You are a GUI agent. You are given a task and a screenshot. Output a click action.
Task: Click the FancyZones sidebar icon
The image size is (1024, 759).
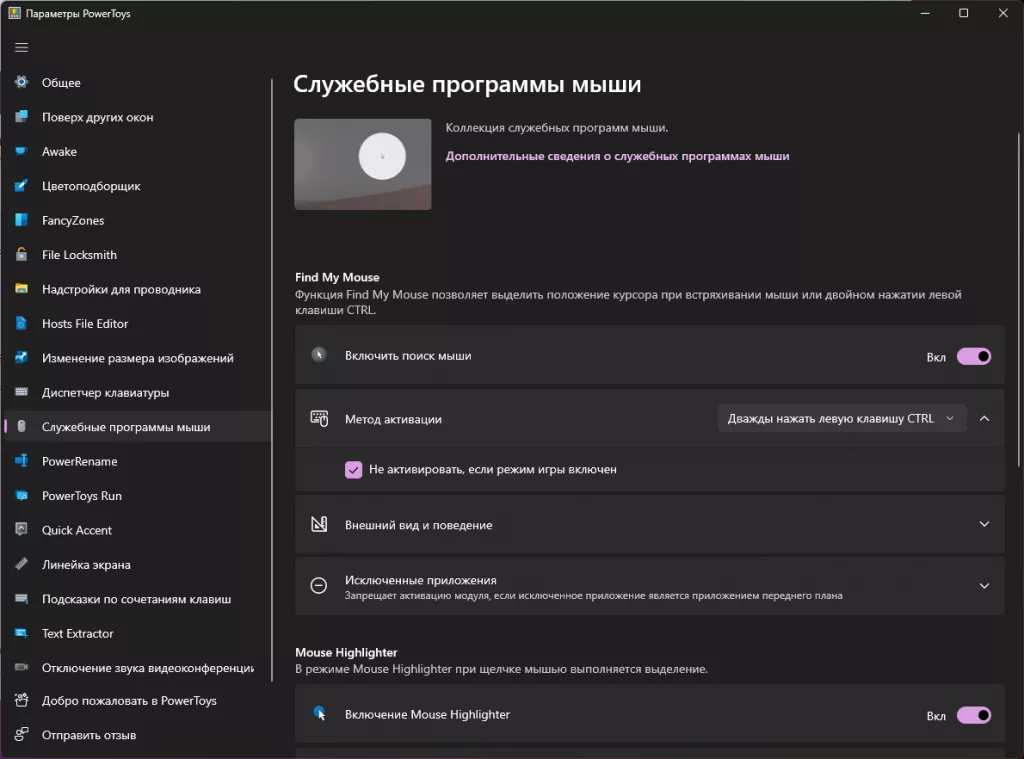tap(21, 220)
